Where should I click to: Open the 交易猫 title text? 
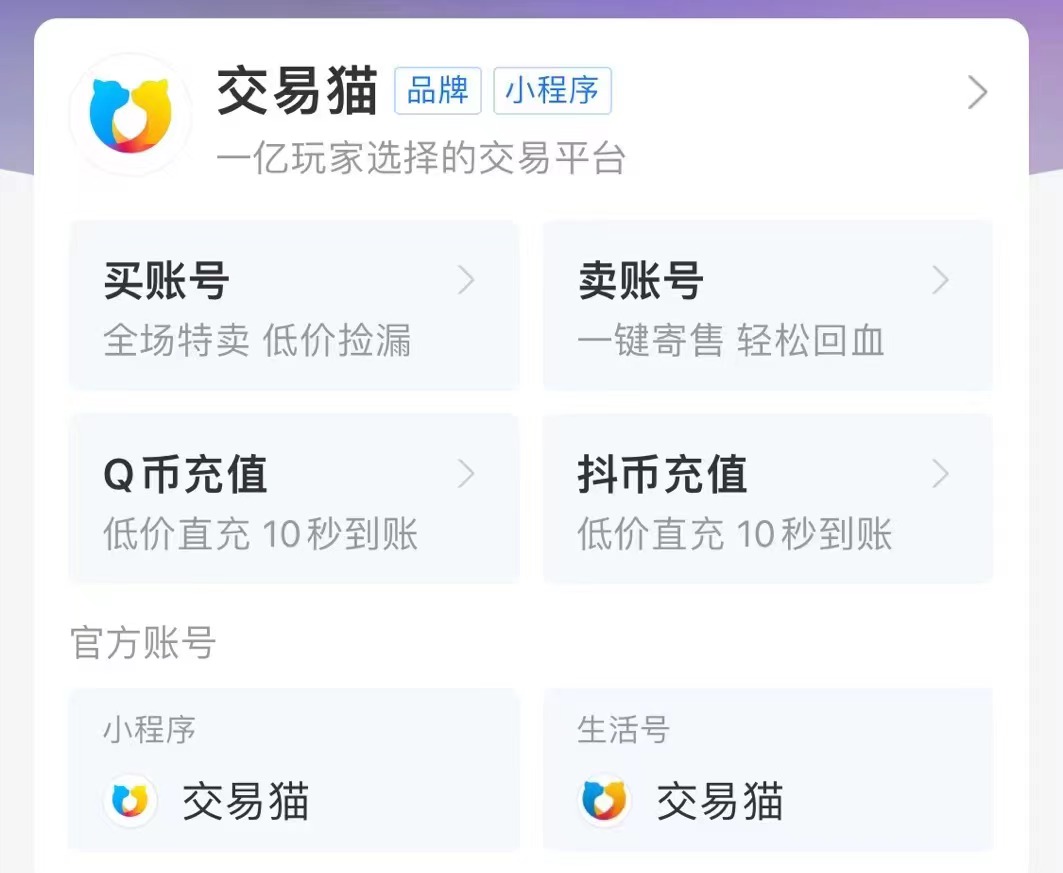point(298,93)
